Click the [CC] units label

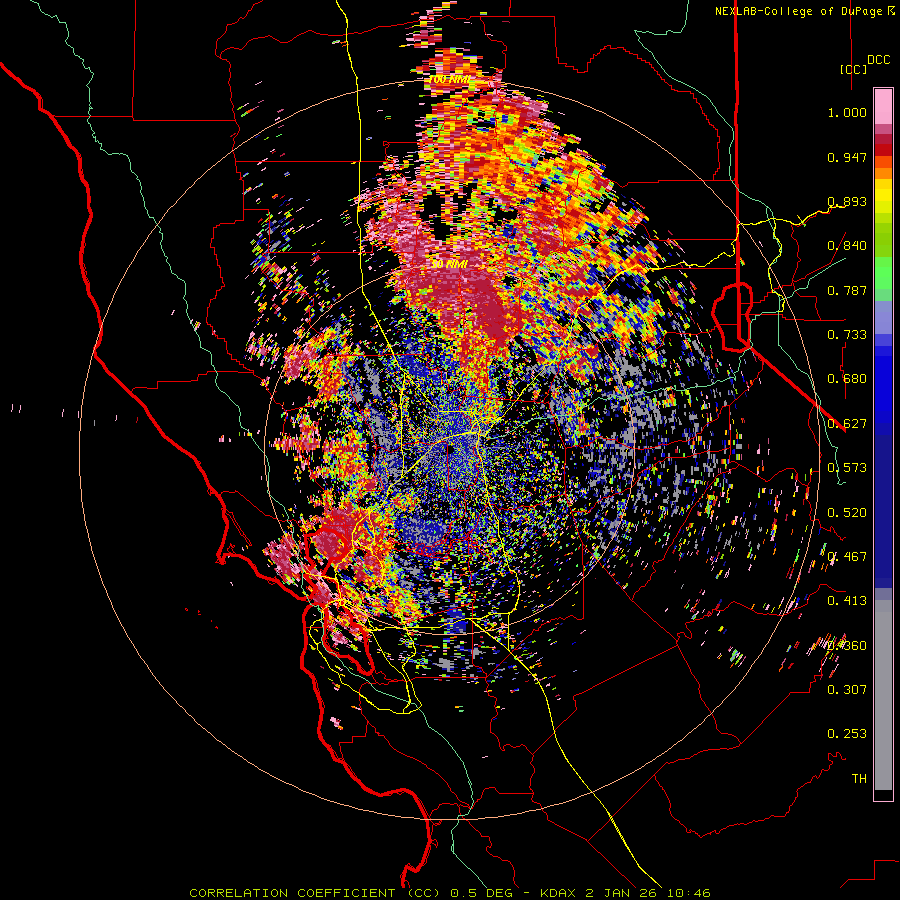coord(854,69)
